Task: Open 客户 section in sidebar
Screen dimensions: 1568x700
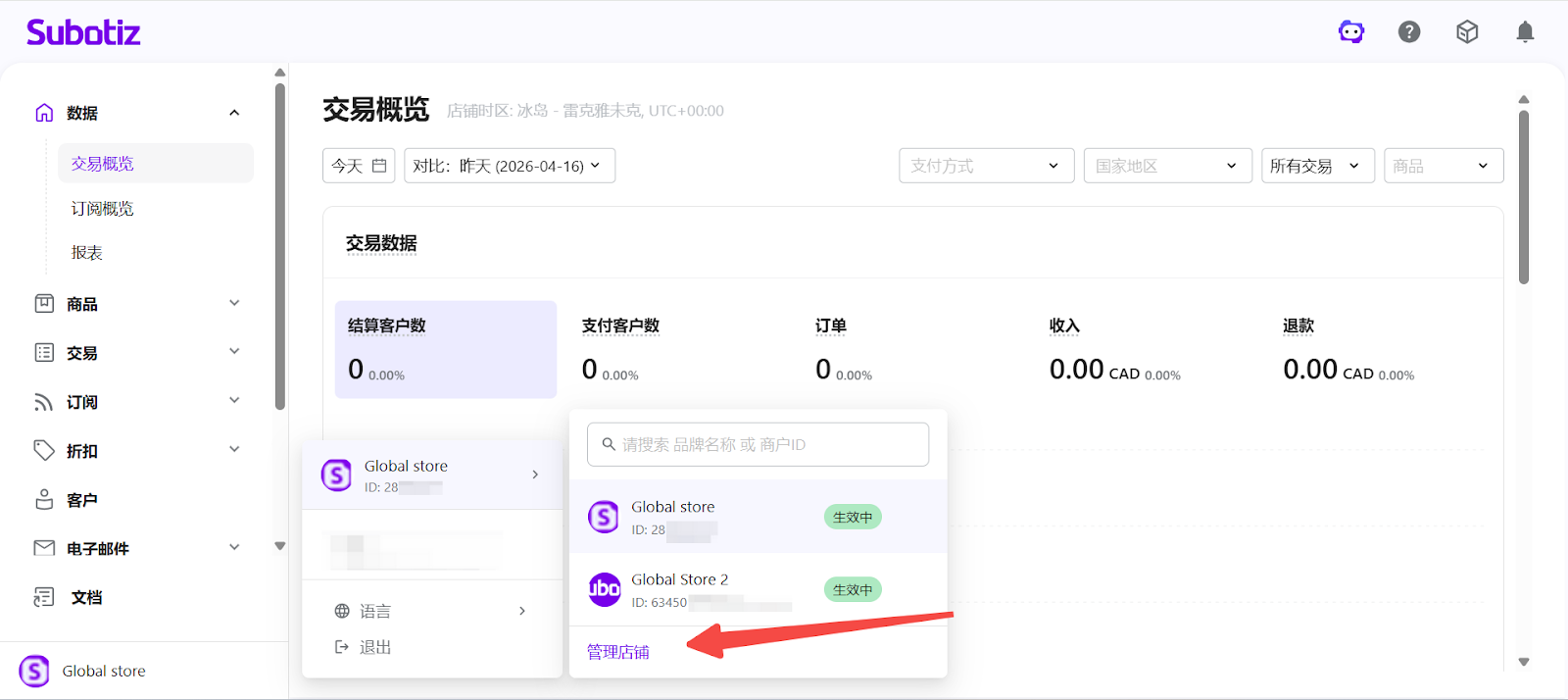Action: (82, 500)
